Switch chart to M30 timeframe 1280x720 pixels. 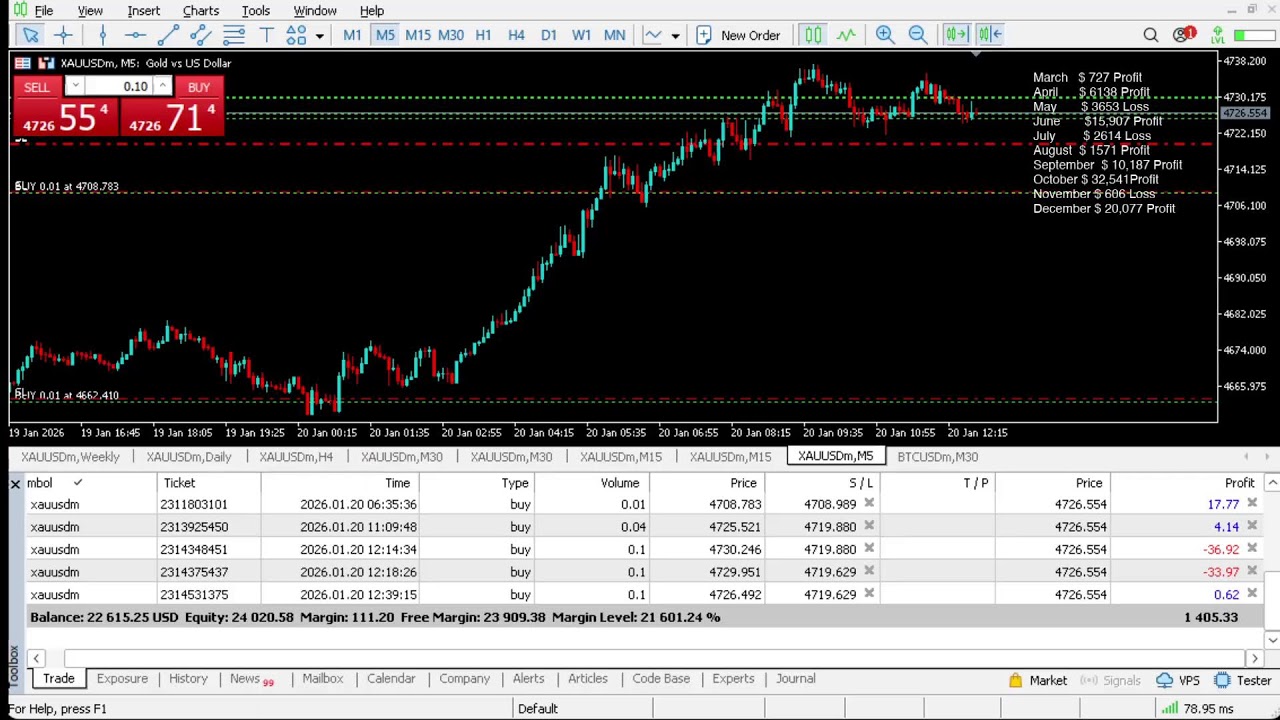coord(451,35)
